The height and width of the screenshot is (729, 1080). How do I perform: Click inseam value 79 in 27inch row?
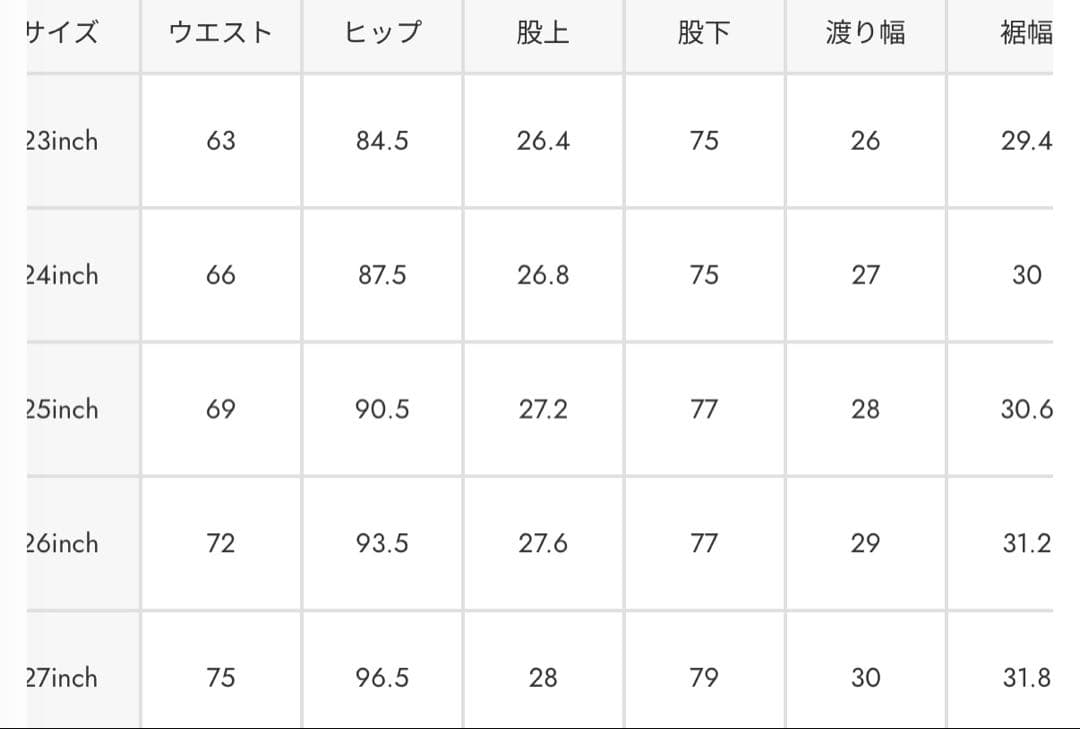pos(704,677)
